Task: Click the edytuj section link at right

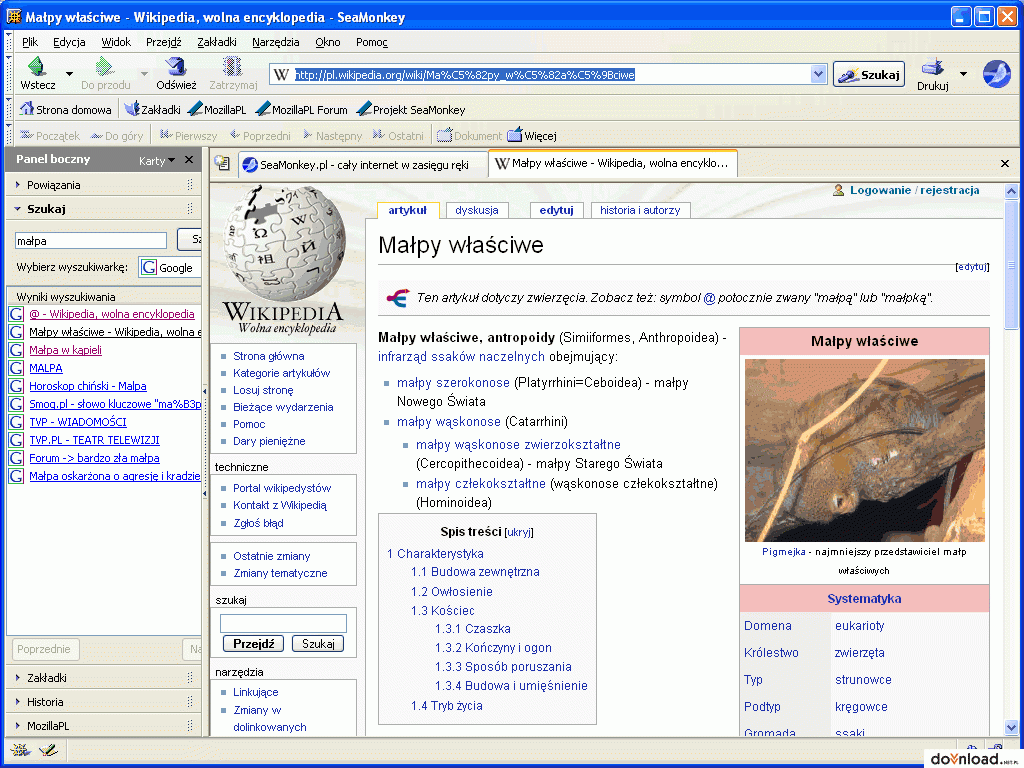Action: tap(972, 266)
